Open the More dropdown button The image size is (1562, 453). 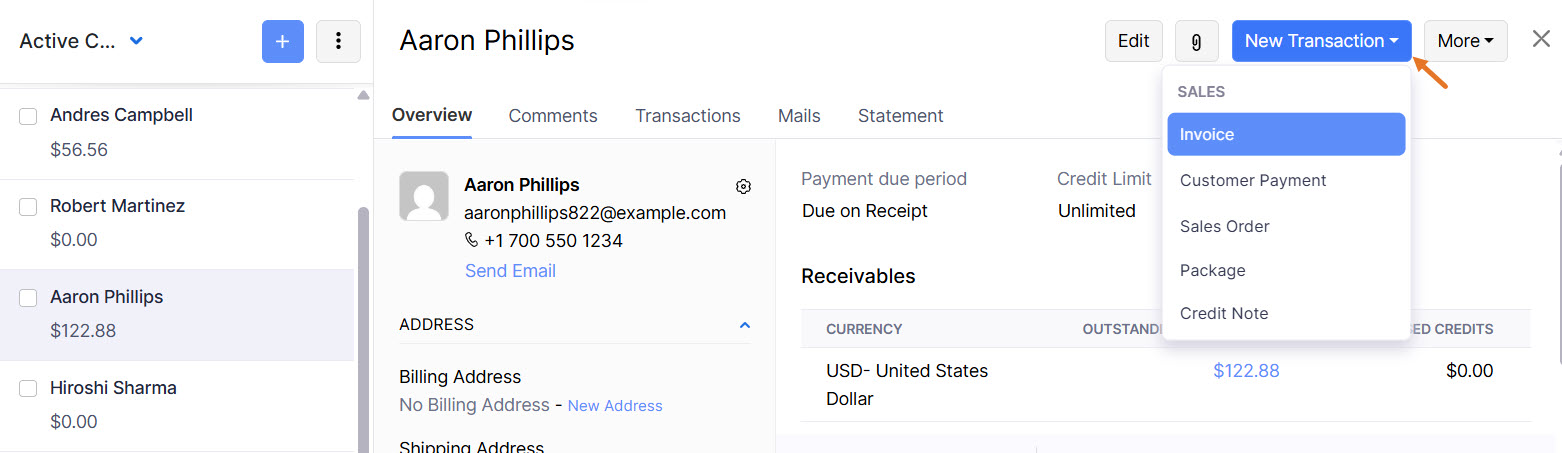(1465, 41)
